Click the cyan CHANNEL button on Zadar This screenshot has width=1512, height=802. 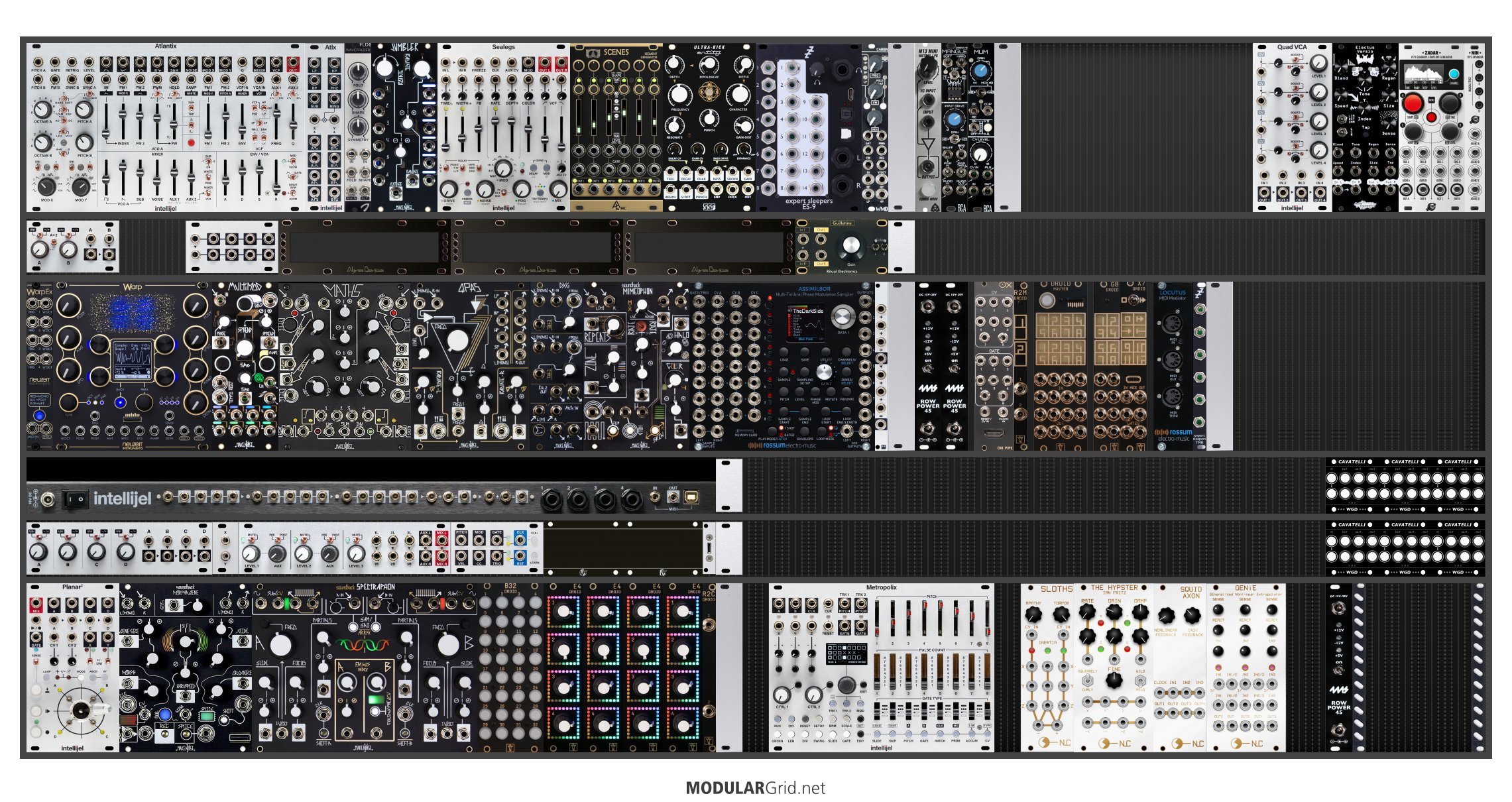tap(1454, 74)
